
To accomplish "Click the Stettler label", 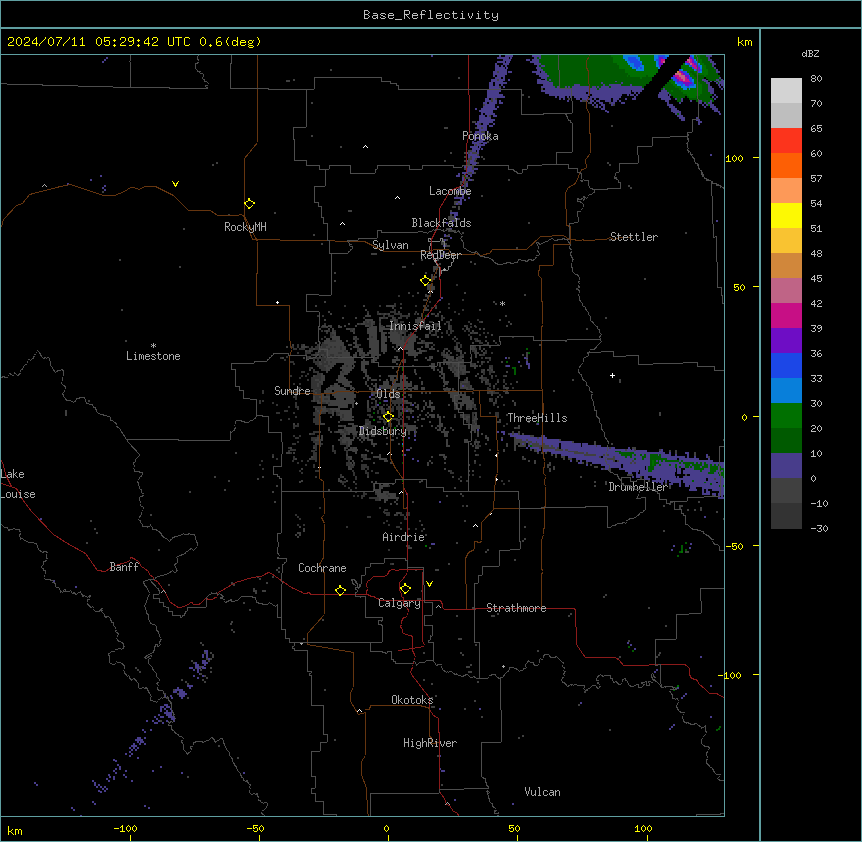I will pos(633,237).
